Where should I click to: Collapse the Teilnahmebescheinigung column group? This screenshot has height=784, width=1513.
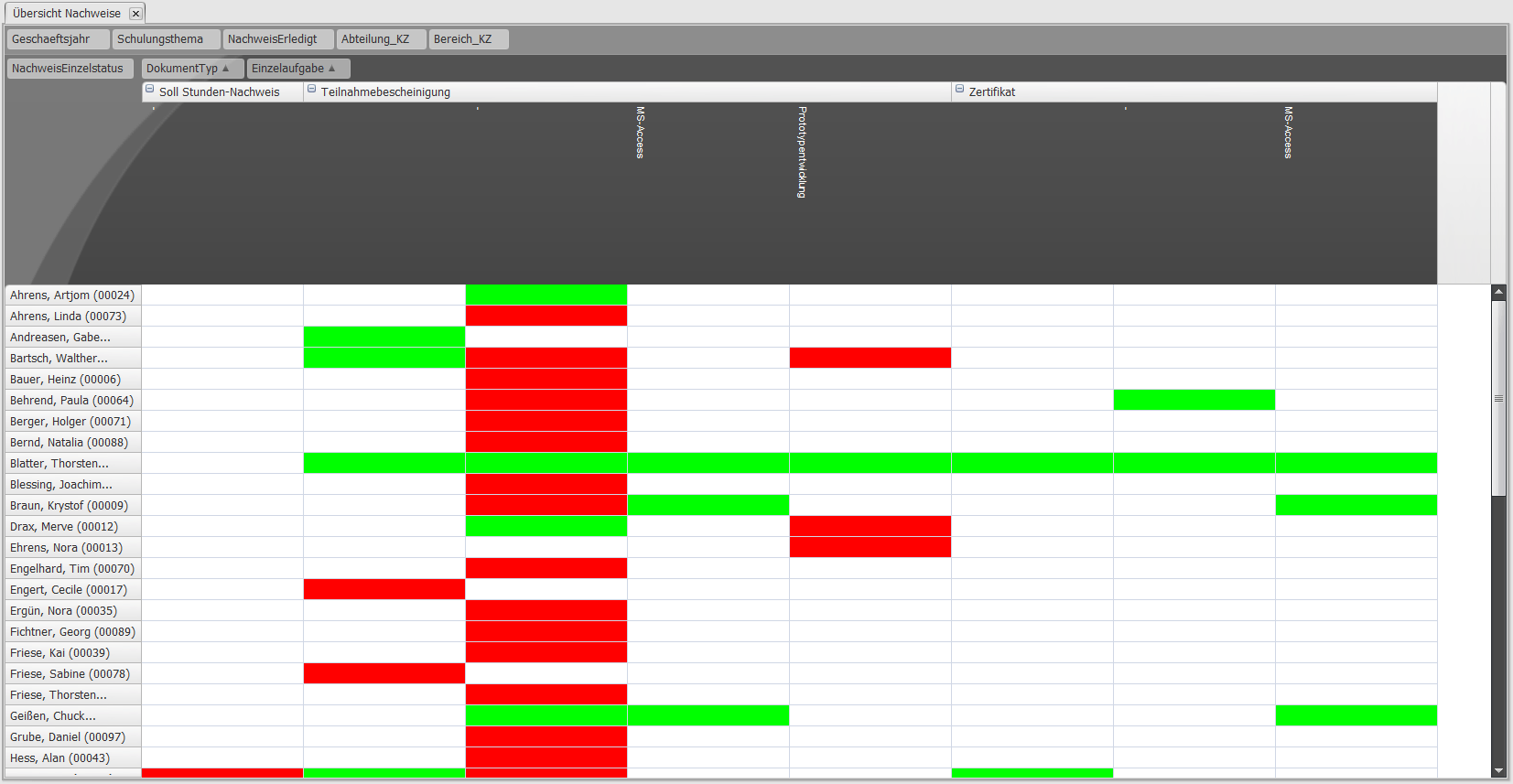tap(312, 90)
